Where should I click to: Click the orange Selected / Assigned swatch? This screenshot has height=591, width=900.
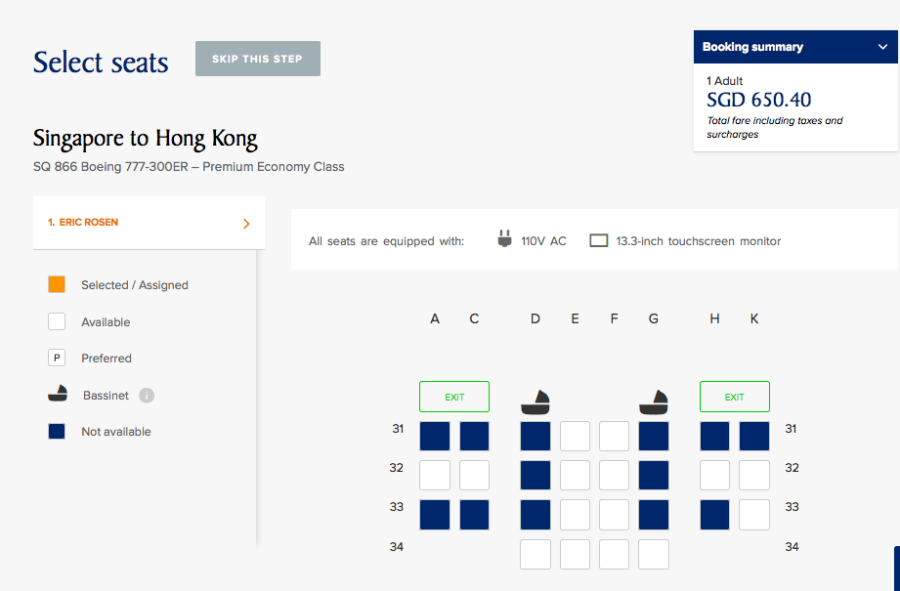click(x=57, y=284)
